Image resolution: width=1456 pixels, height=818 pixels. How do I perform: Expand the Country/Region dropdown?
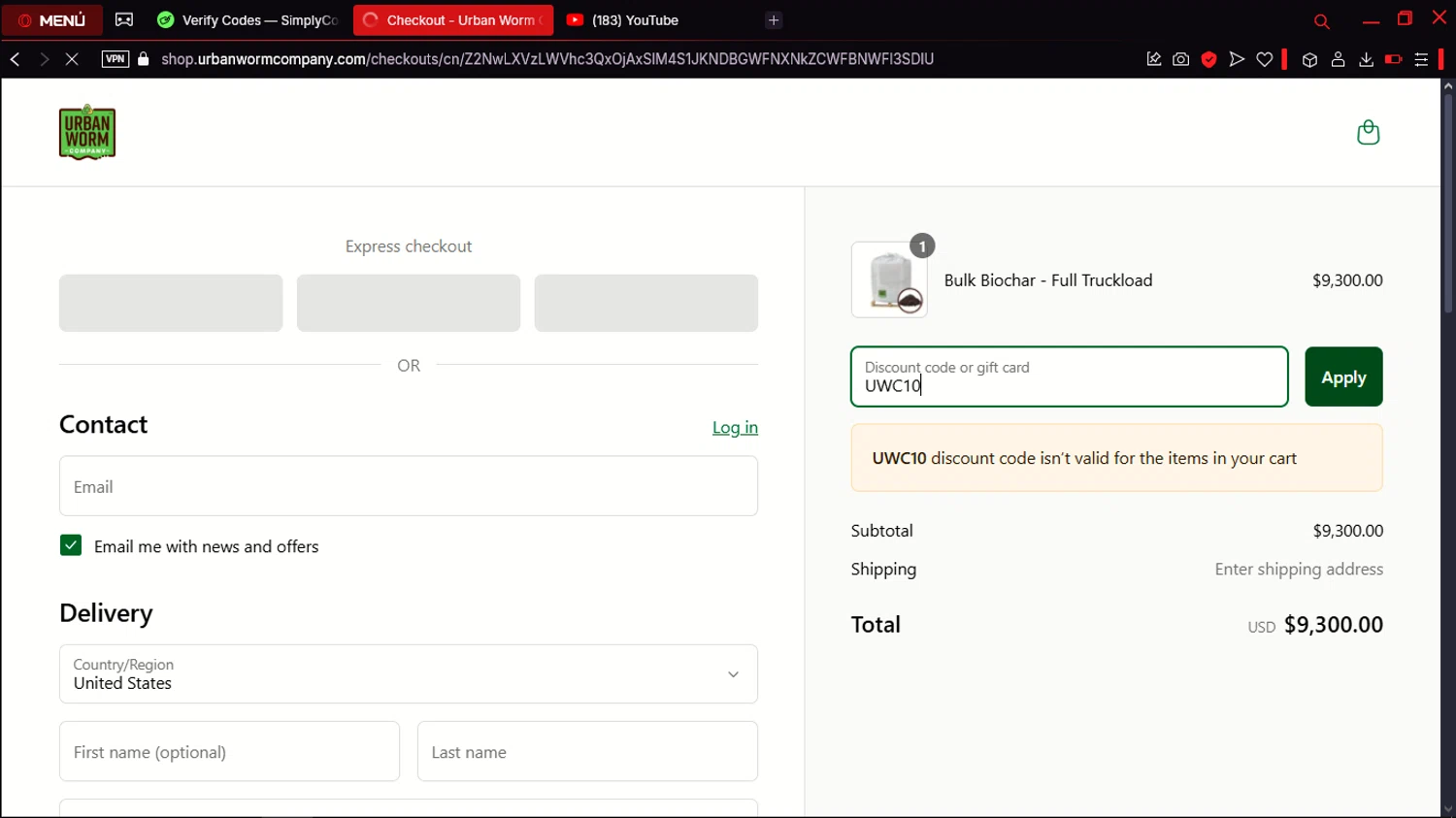pyautogui.click(x=409, y=674)
